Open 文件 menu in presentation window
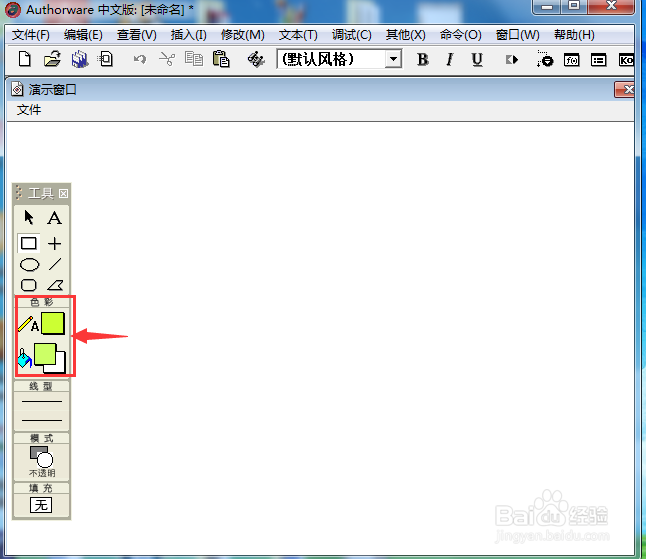646x559 pixels. [x=29, y=110]
